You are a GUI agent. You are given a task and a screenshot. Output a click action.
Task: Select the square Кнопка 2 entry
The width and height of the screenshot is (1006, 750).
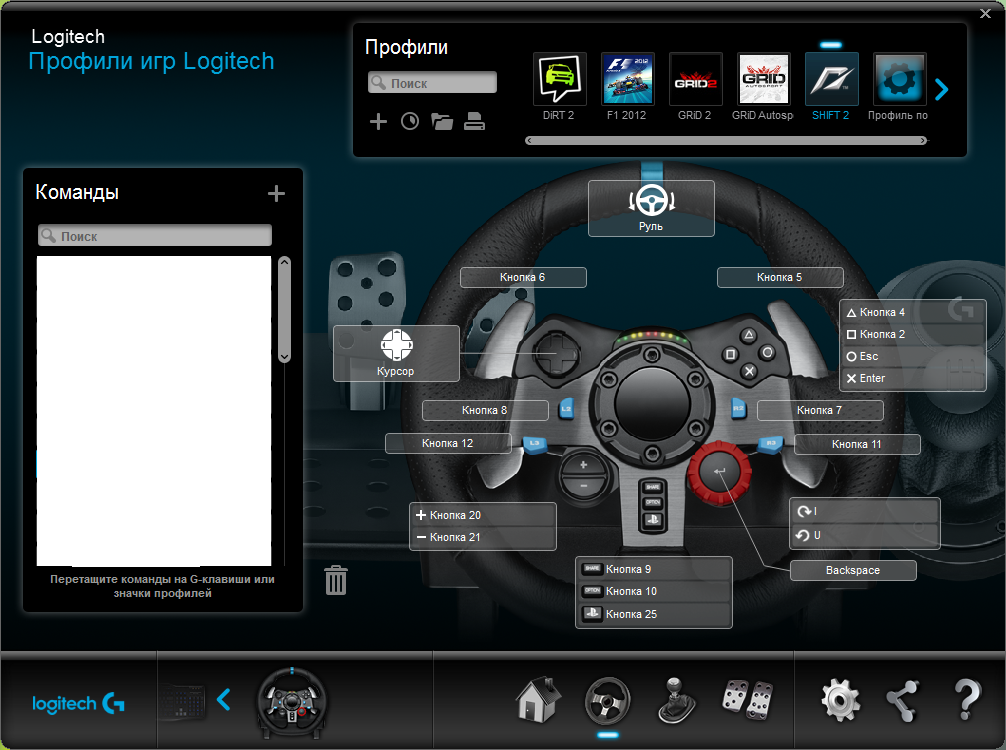912,334
